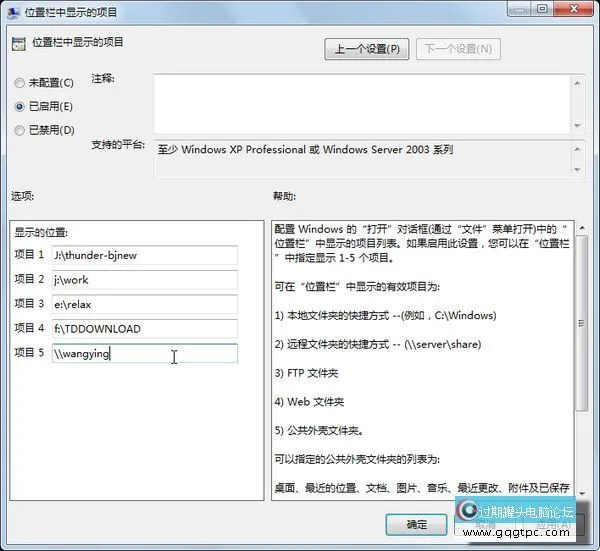The width and height of the screenshot is (600, 551).
Task: Click the supported platform box down arrow
Action: 577,170
